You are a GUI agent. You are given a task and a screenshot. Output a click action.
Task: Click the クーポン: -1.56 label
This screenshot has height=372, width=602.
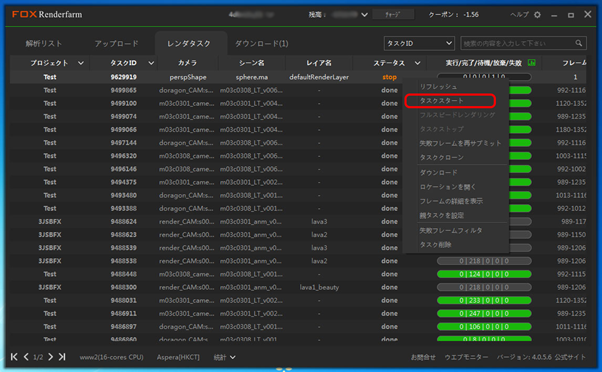[x=453, y=15]
